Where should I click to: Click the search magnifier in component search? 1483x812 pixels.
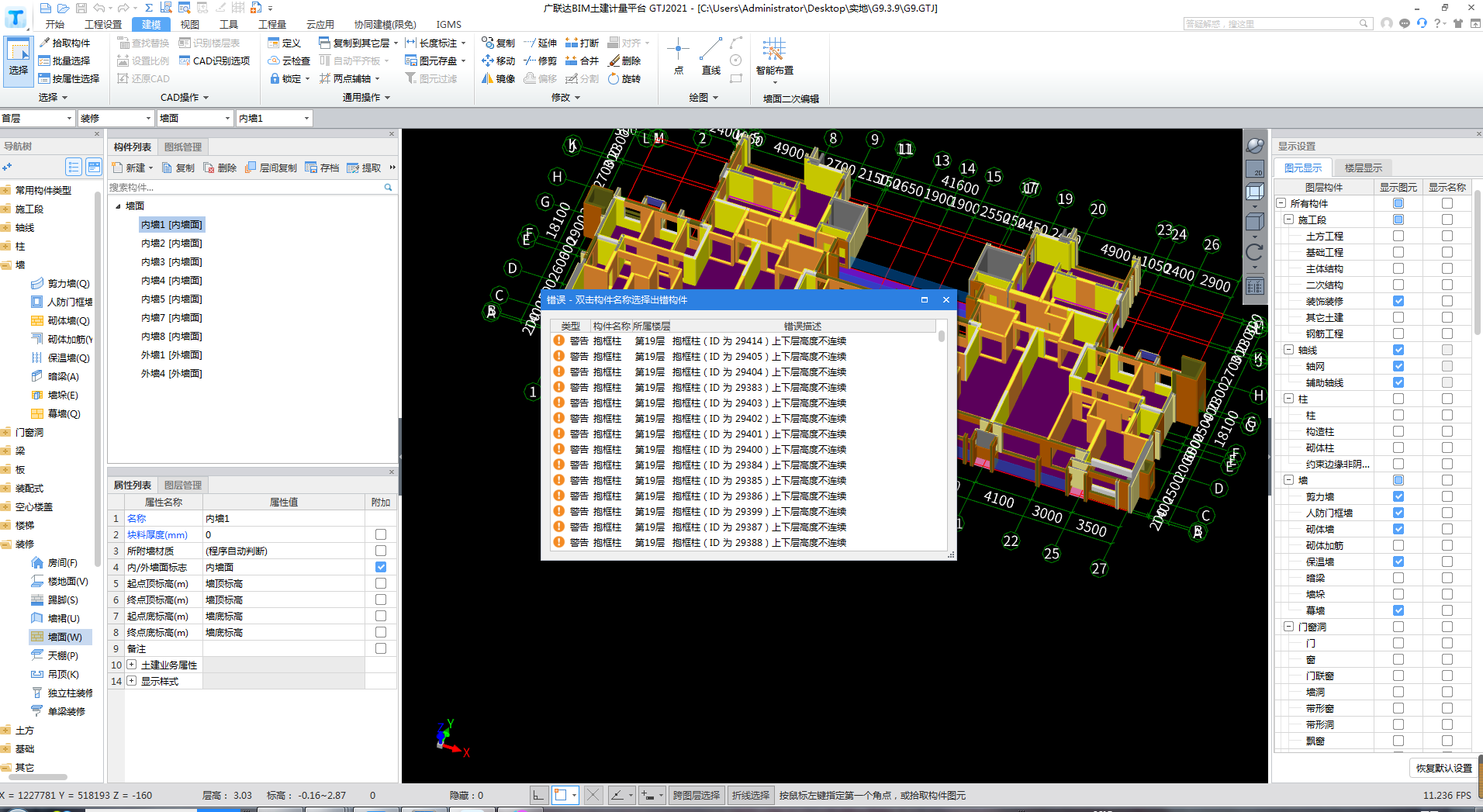pos(388,188)
